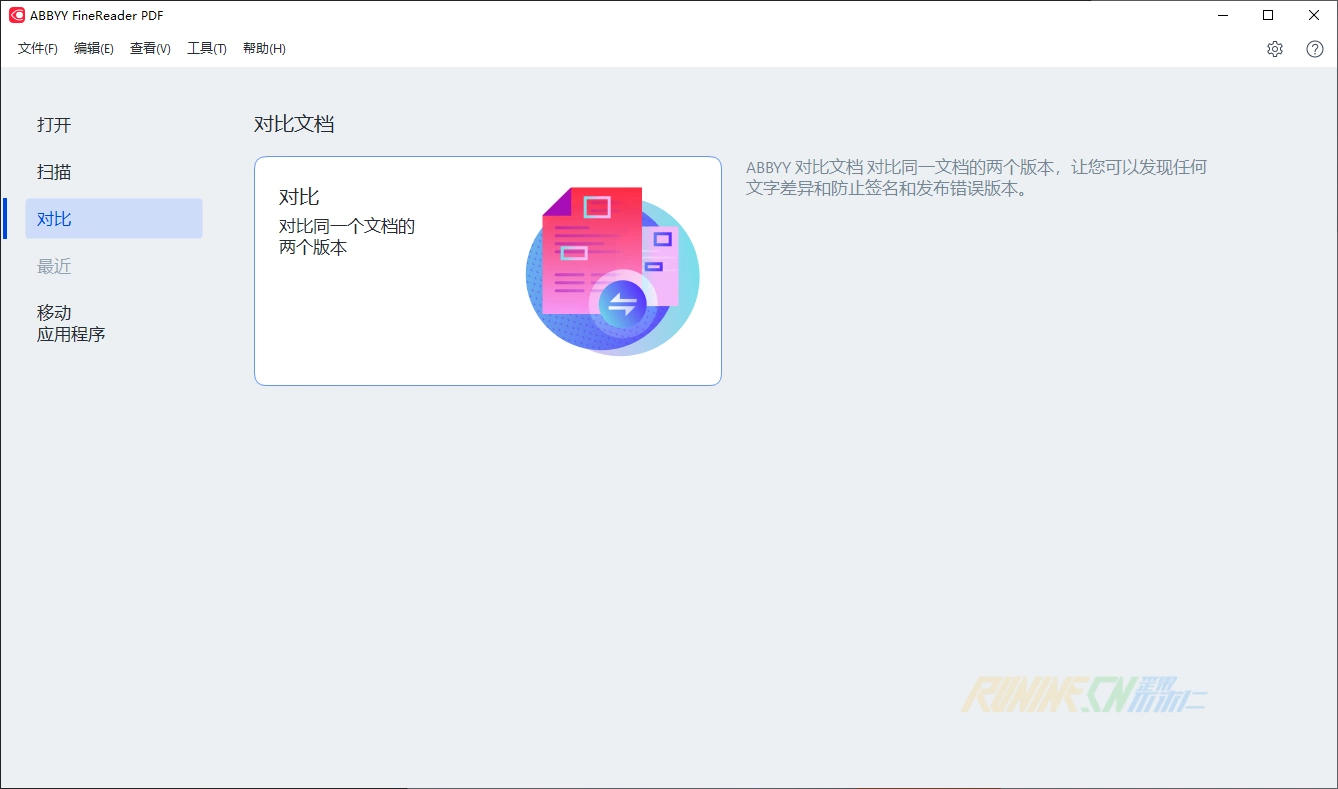1338x789 pixels.
Task: Switch to the 打开 sidebar tab
Action: (x=54, y=125)
